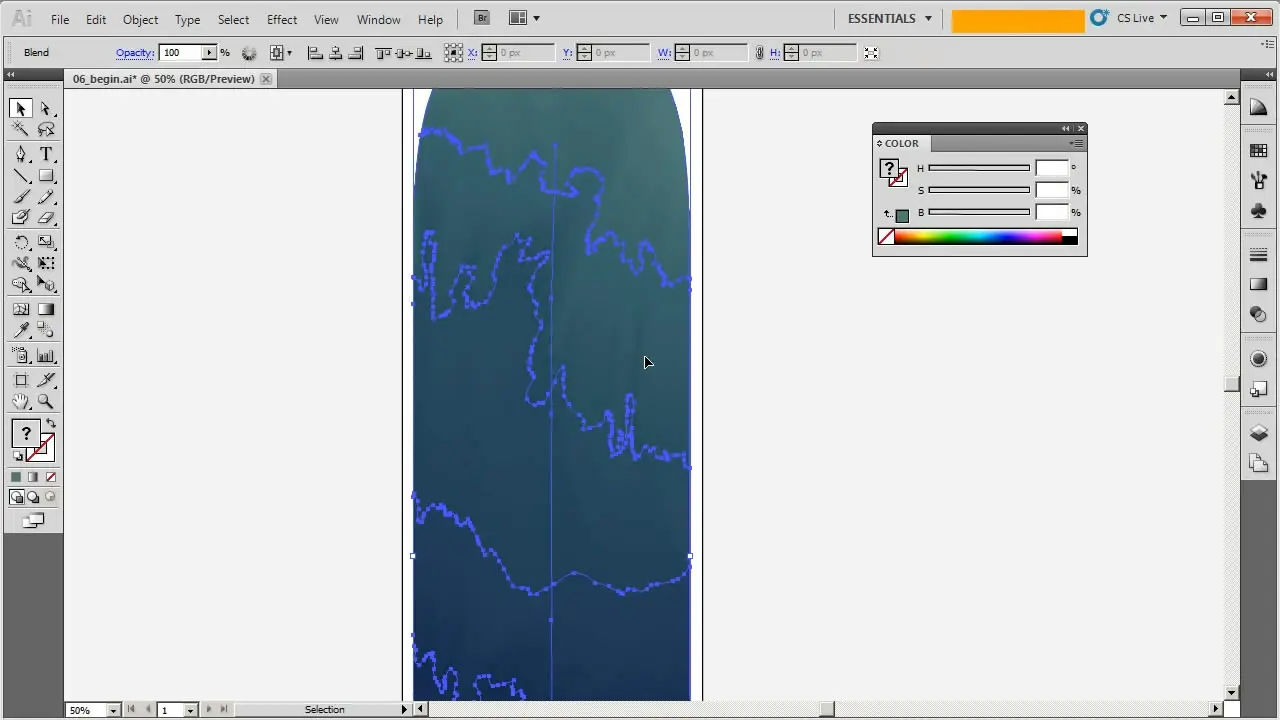
Task: Select the Eraser tool
Action: (x=46, y=218)
